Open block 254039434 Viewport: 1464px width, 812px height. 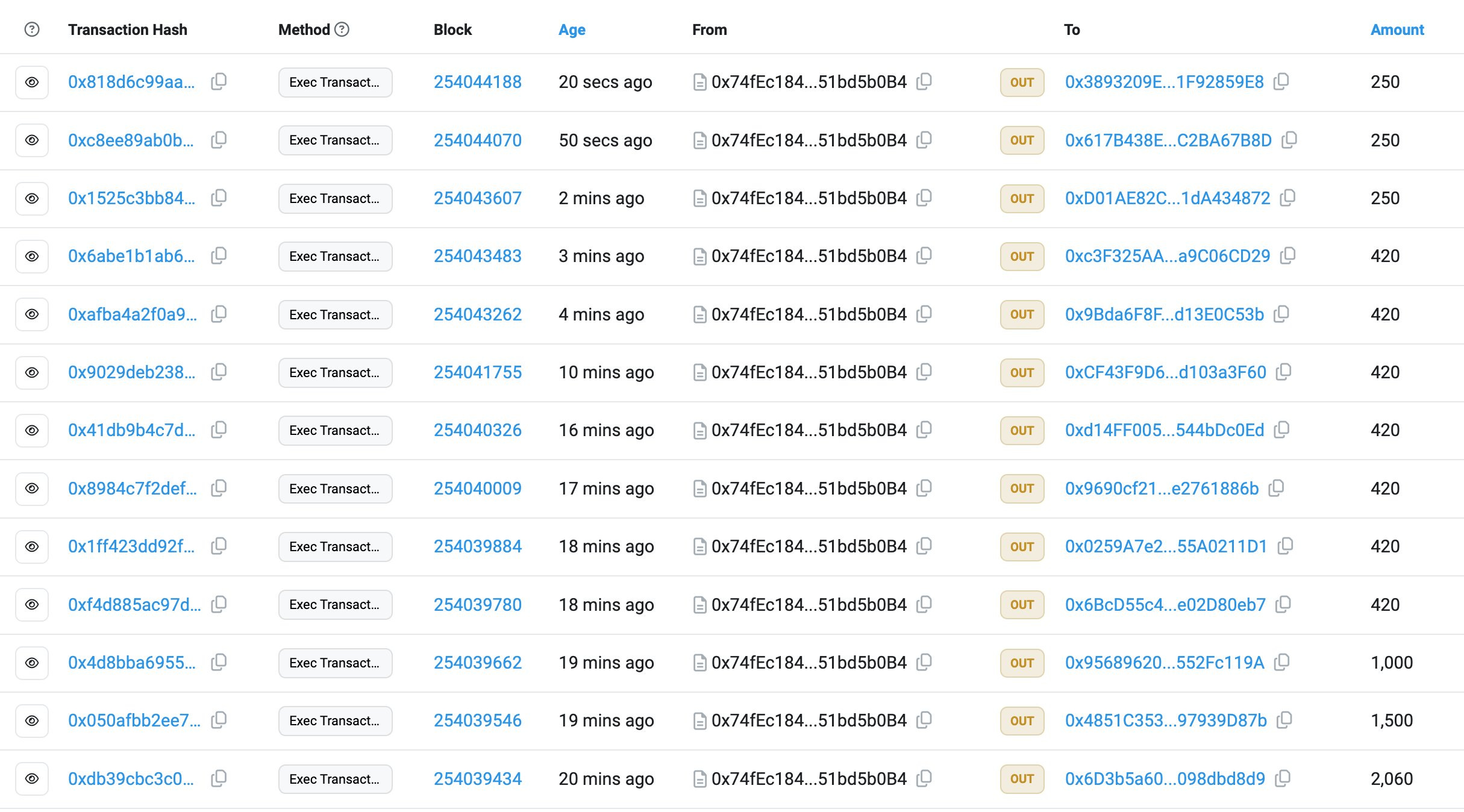[478, 779]
